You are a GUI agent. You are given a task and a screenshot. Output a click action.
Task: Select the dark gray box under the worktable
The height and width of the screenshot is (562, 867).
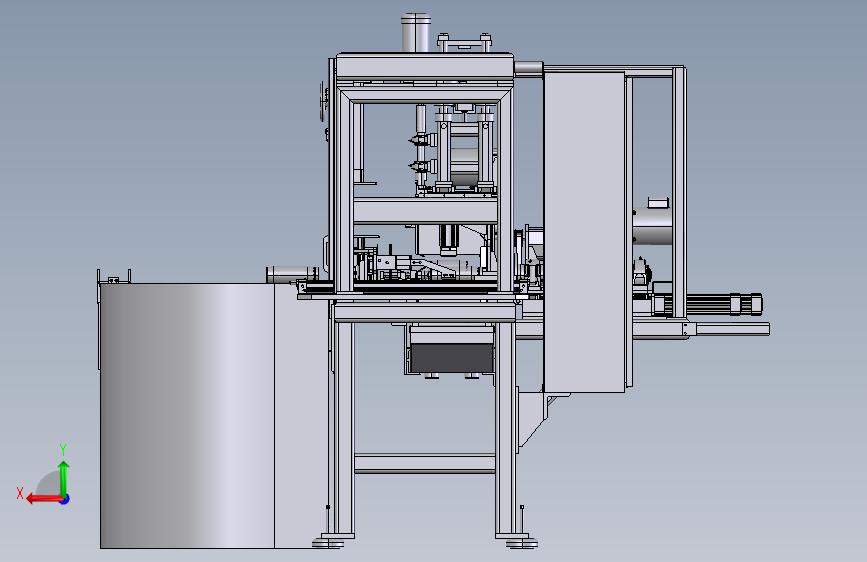point(452,358)
